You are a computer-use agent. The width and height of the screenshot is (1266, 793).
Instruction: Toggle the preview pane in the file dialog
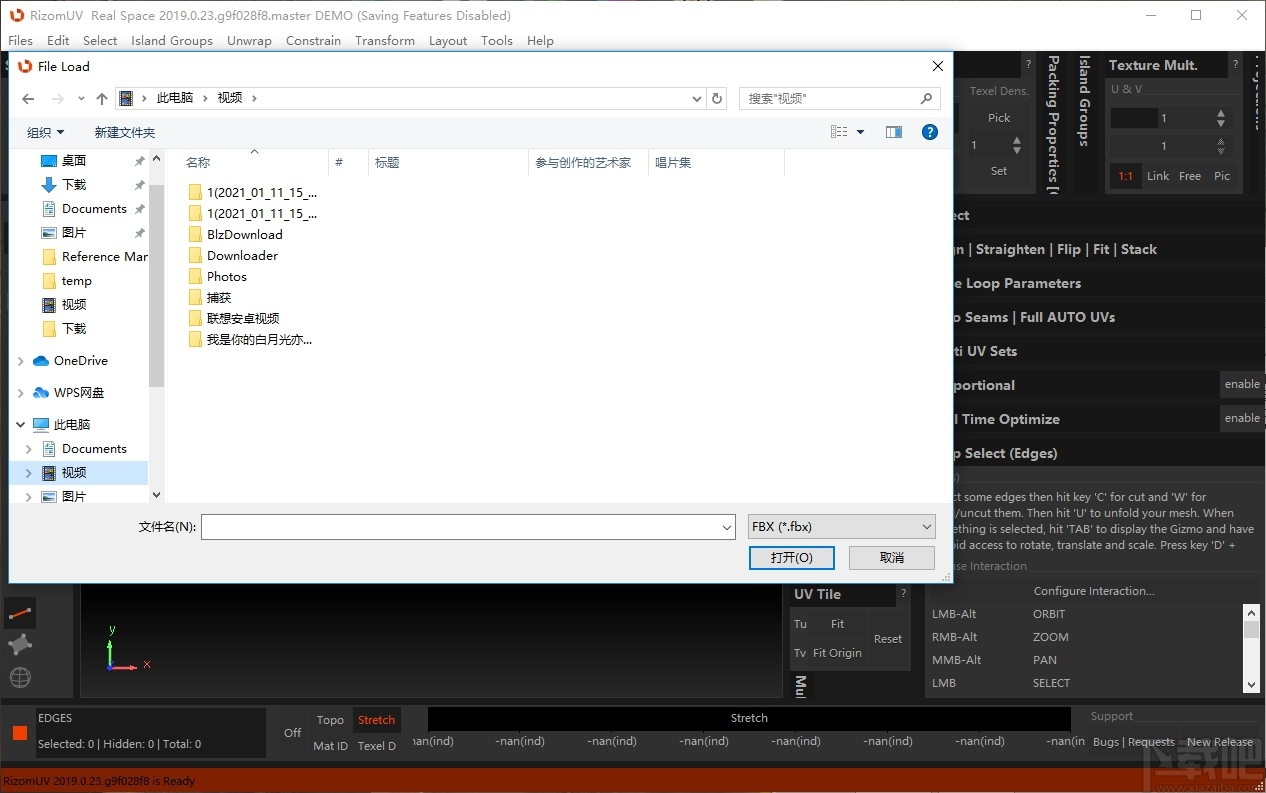[x=893, y=131]
